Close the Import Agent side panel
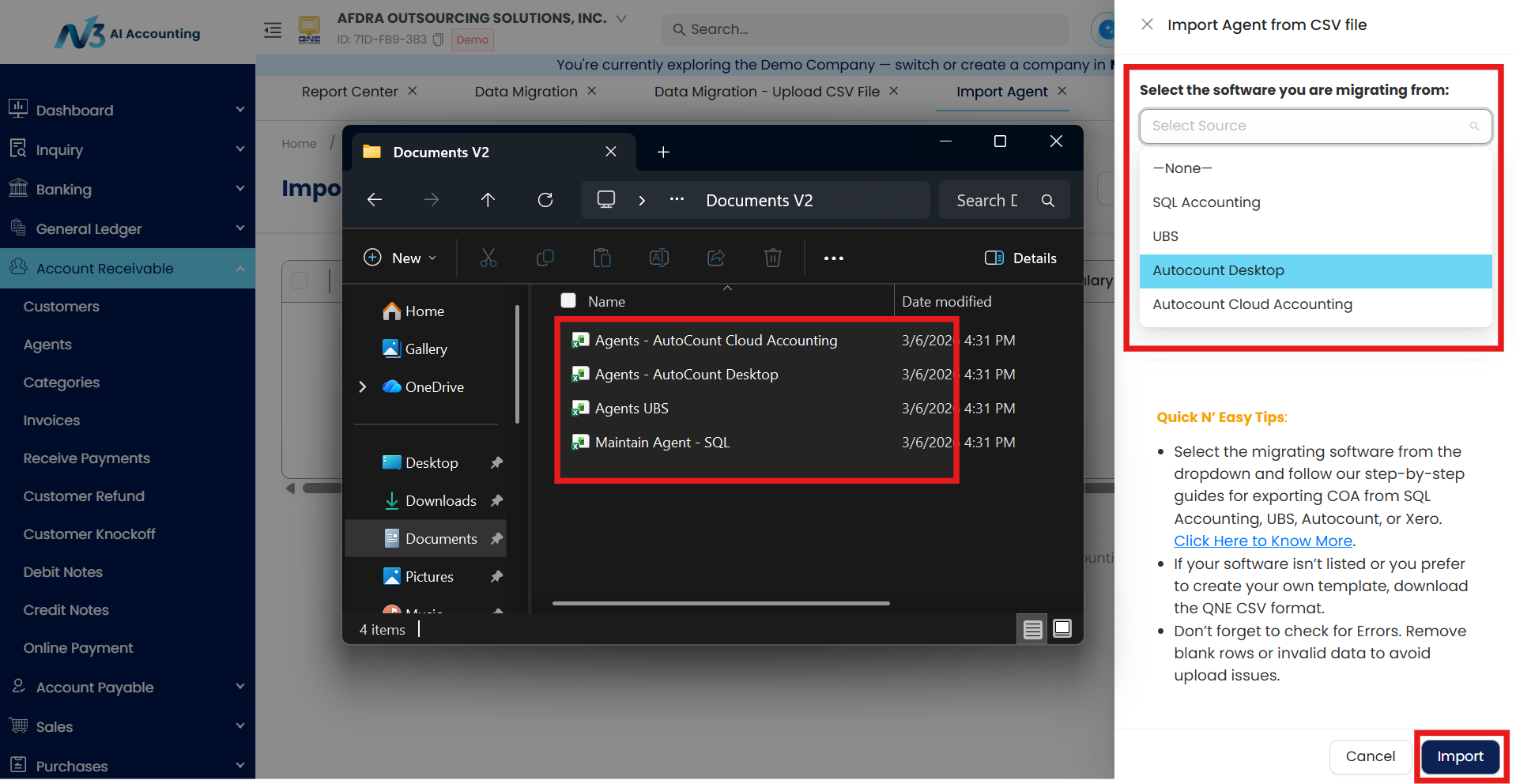1516x784 pixels. coord(1147,24)
